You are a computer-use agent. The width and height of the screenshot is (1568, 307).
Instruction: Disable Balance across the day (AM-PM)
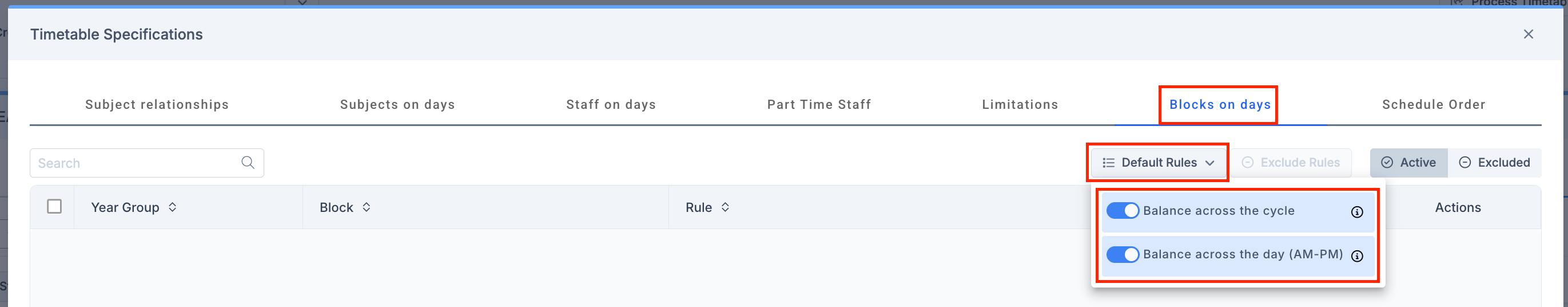(x=1122, y=255)
